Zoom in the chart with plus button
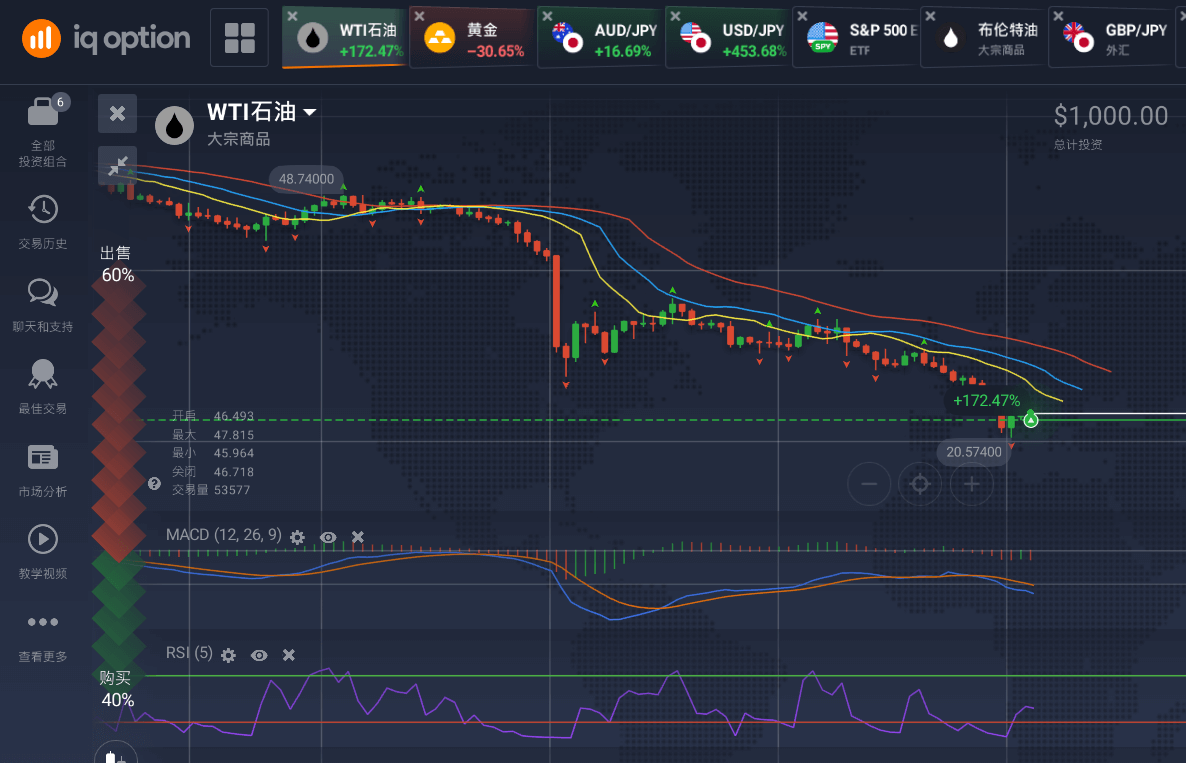Viewport: 1186px width, 763px height. pyautogui.click(x=972, y=484)
